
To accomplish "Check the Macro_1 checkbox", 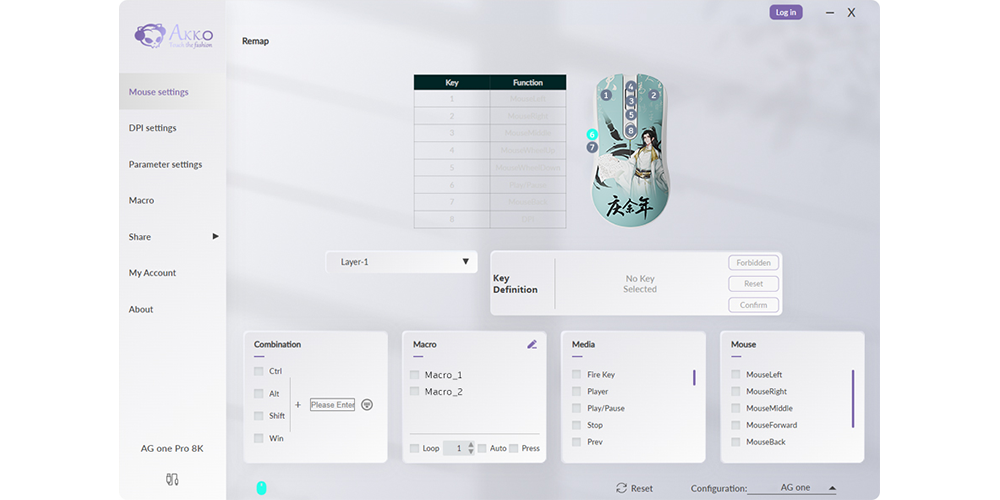I will [415, 375].
